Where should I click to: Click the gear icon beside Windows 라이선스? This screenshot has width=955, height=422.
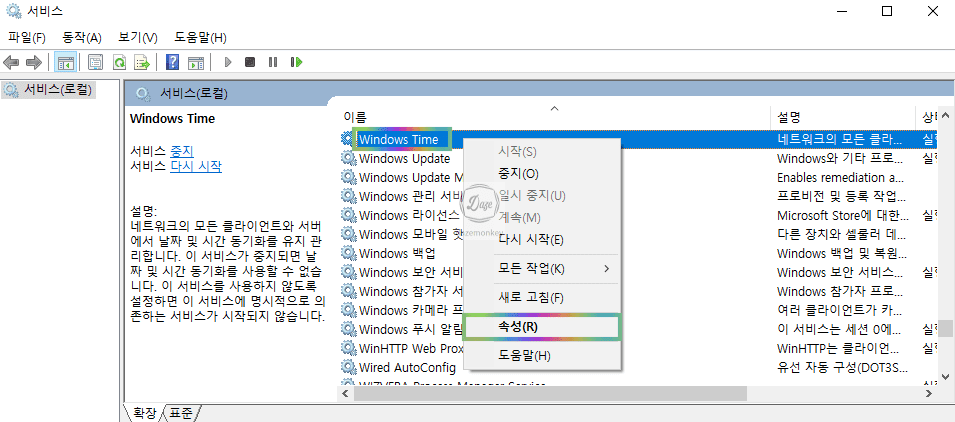[x=348, y=215]
